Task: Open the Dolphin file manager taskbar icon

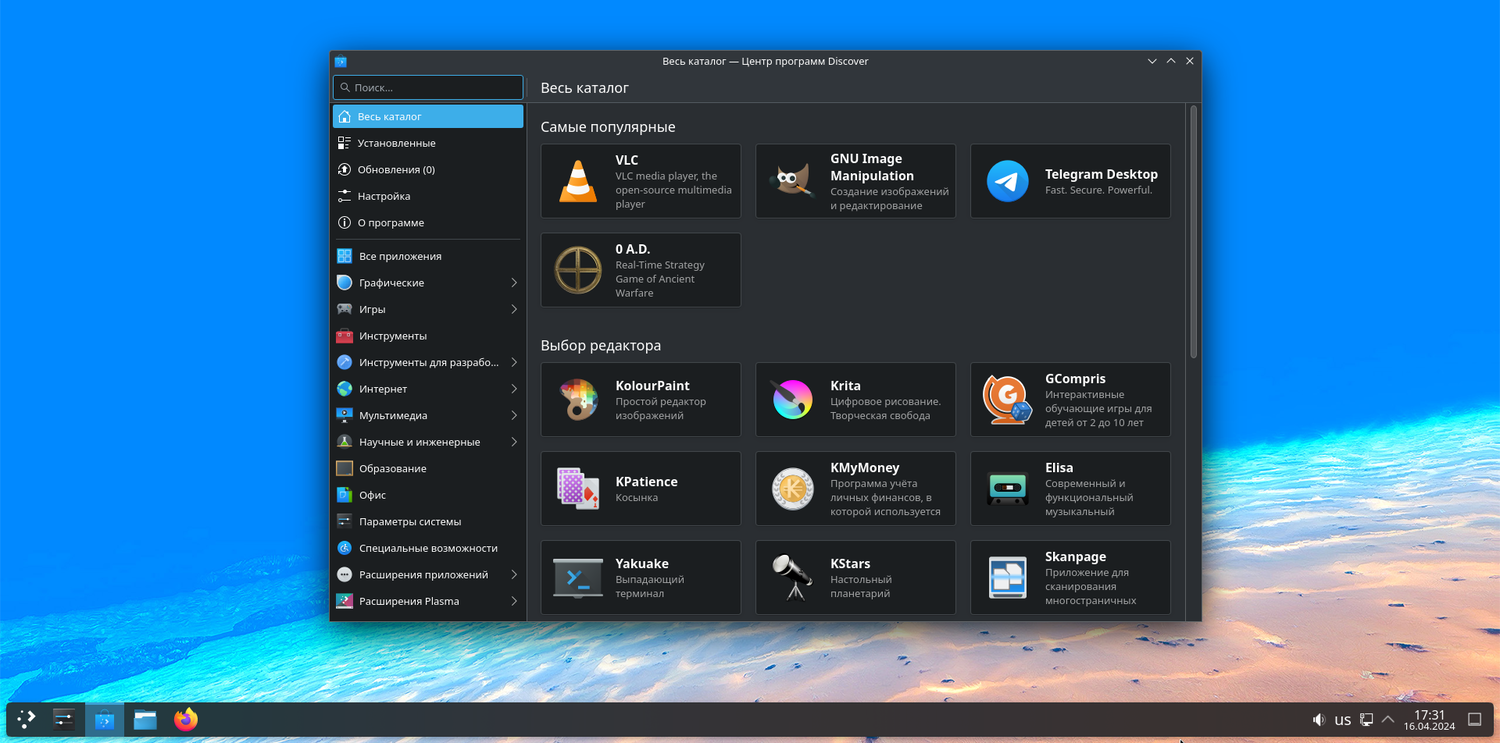Action: (145, 719)
